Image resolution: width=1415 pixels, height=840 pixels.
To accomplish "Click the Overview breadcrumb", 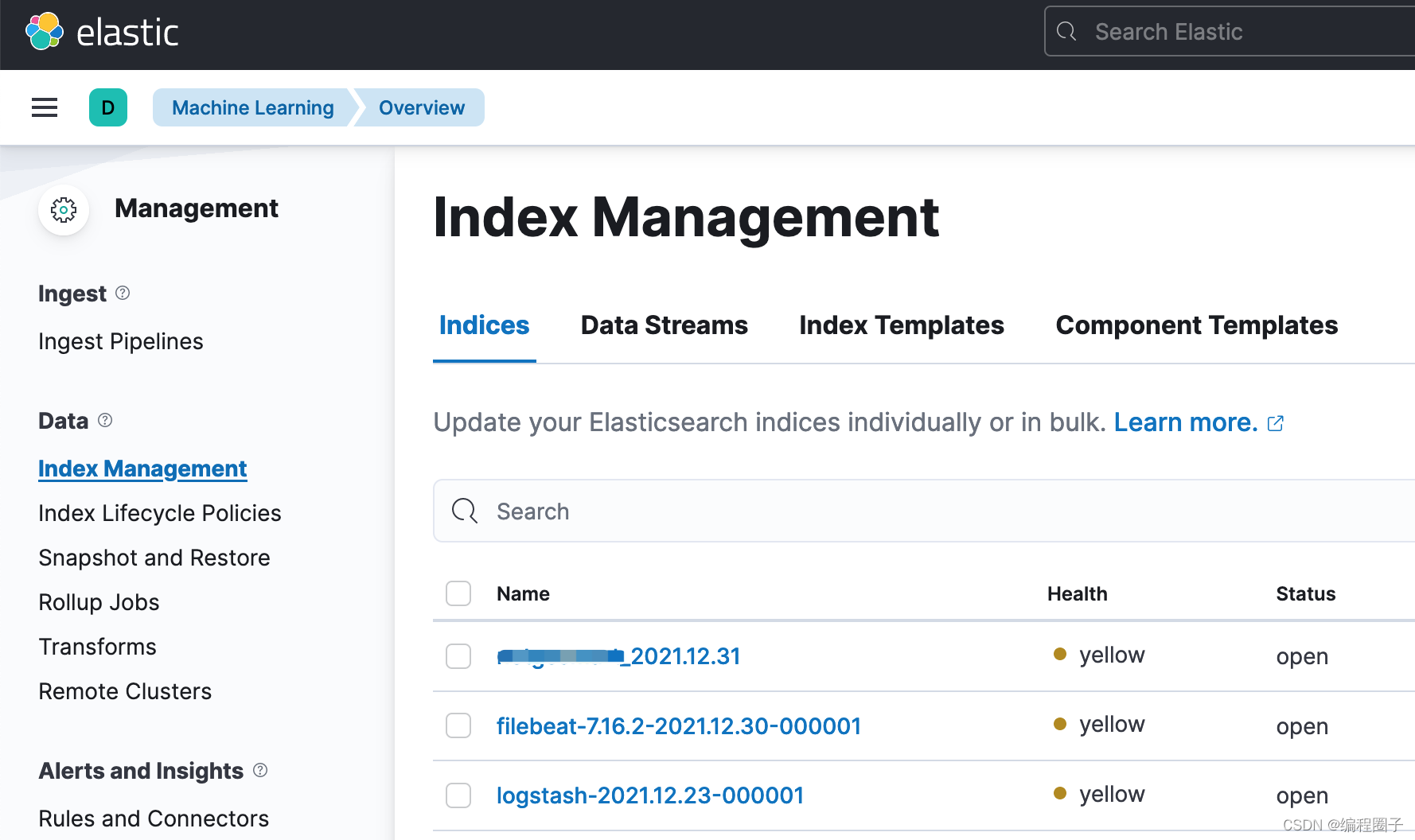I will 422,107.
